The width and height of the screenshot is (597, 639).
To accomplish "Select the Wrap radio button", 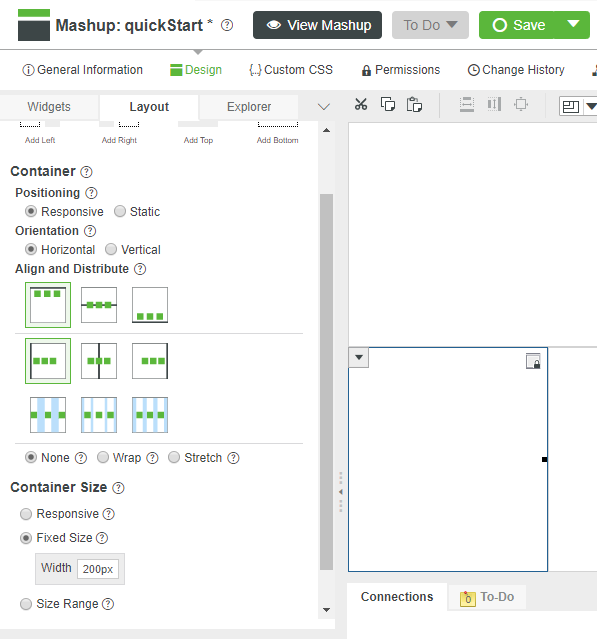I will [x=103, y=458].
